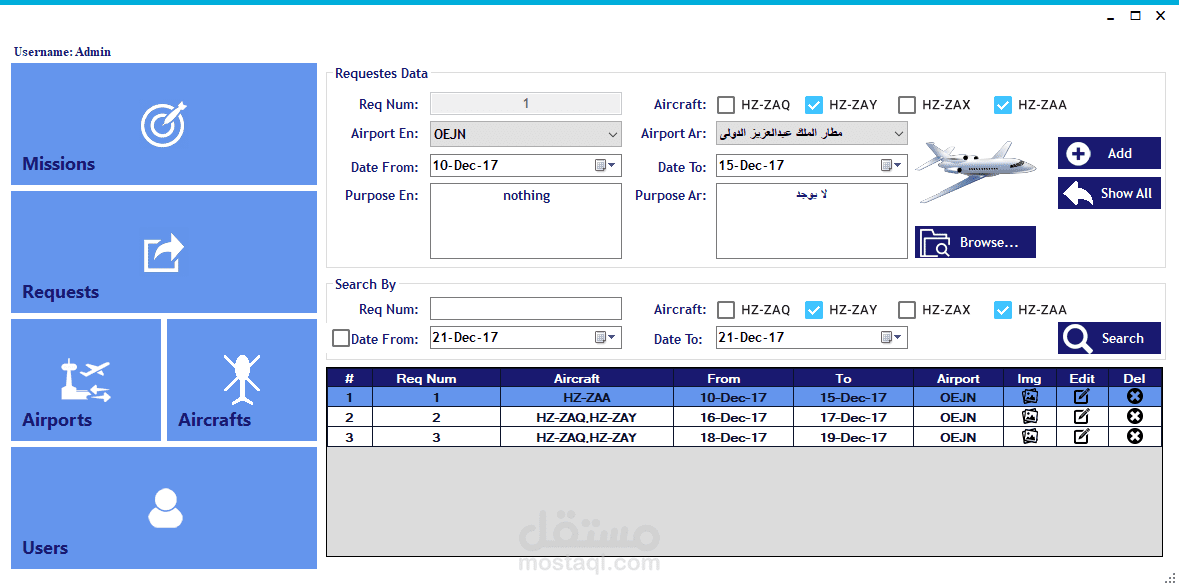This screenshot has height=587, width=1179.
Task: Click the aircraft jet picture
Action: tap(975, 171)
